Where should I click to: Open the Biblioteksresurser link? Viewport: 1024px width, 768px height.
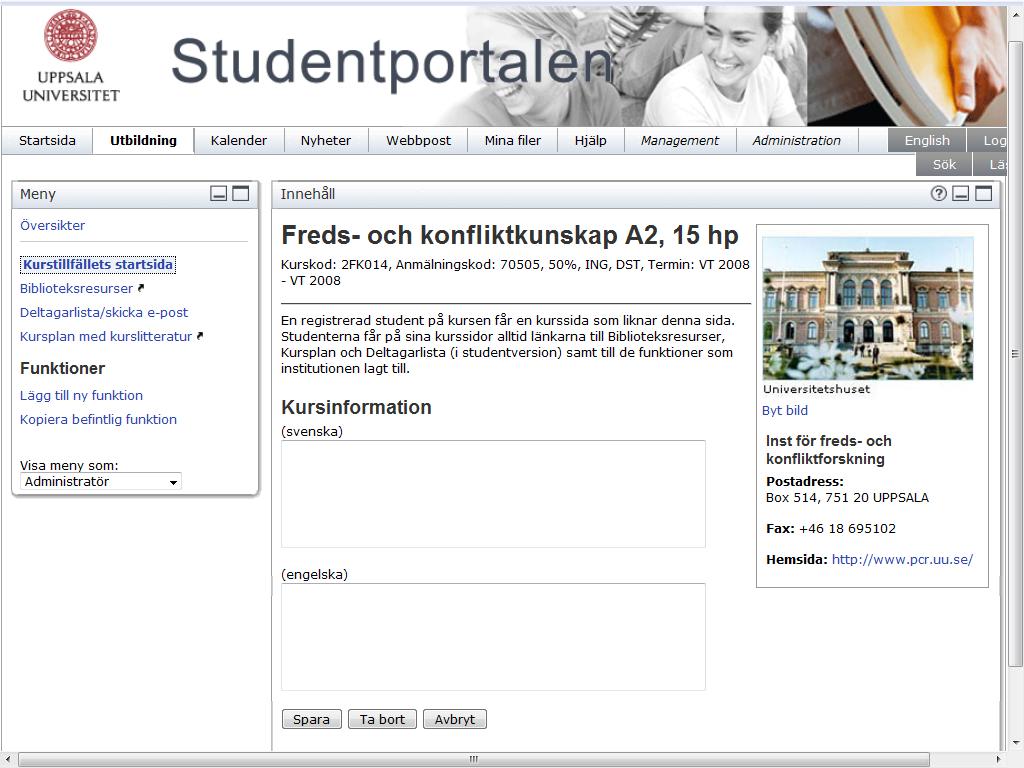tap(76, 289)
